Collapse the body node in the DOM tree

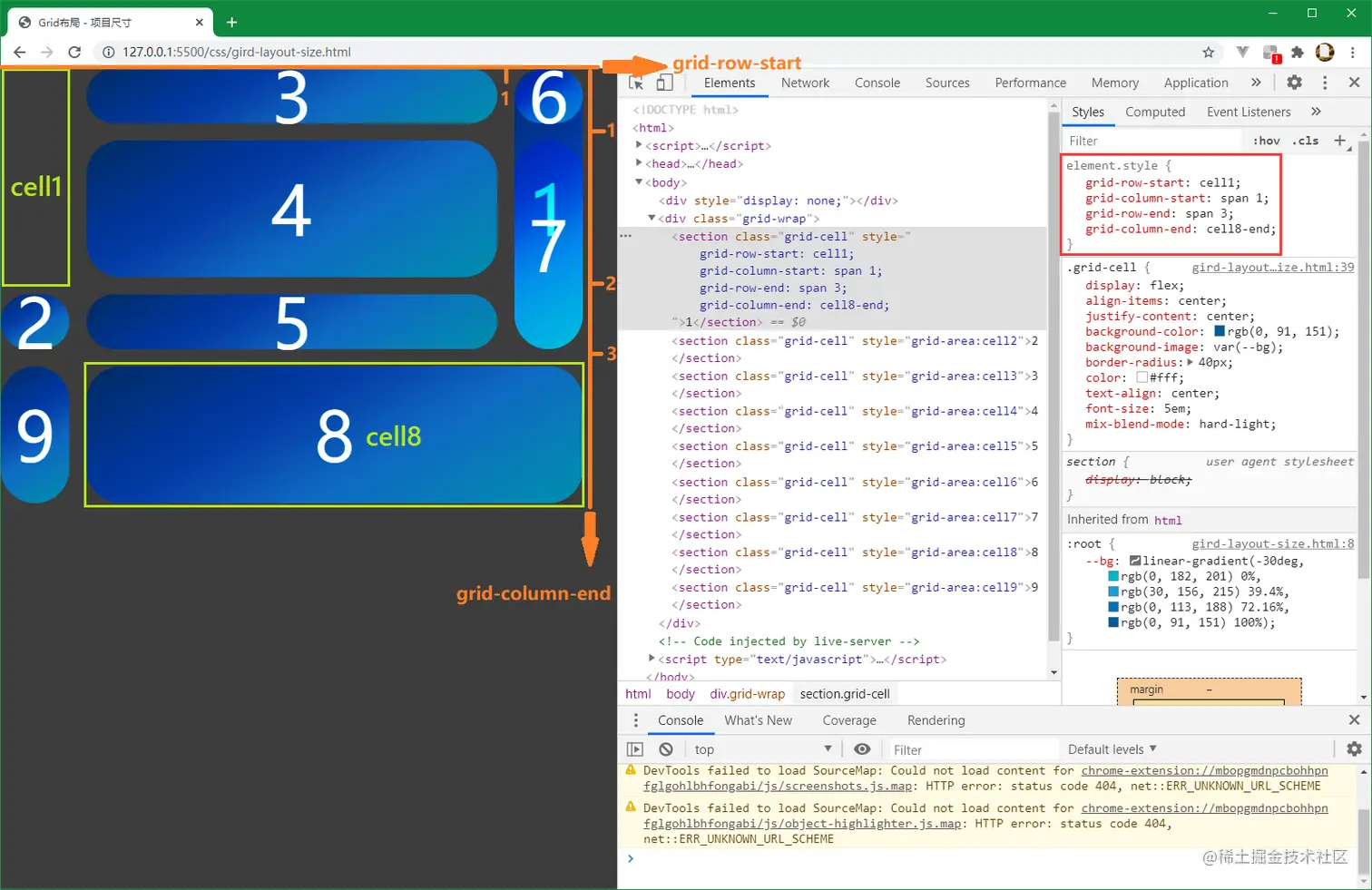(x=639, y=182)
